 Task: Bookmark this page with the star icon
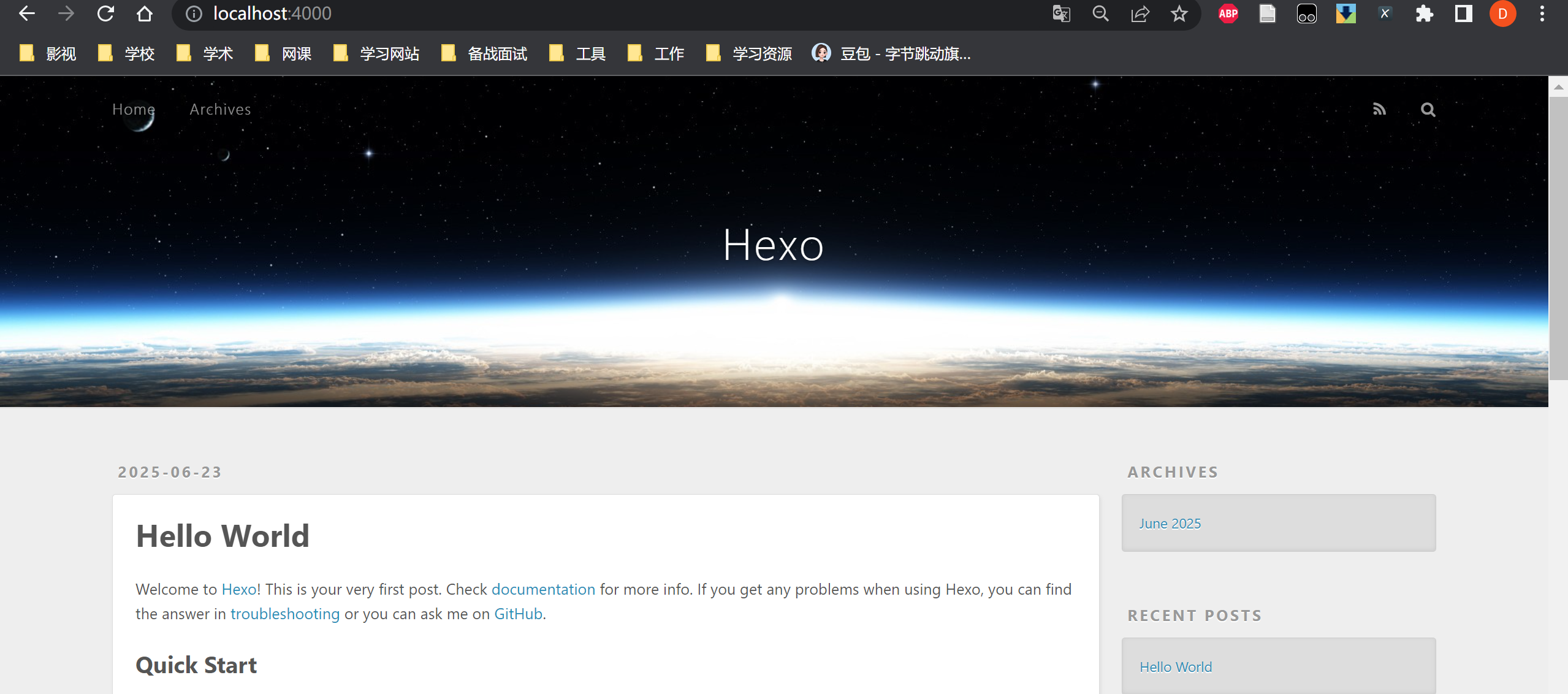coord(1179,13)
